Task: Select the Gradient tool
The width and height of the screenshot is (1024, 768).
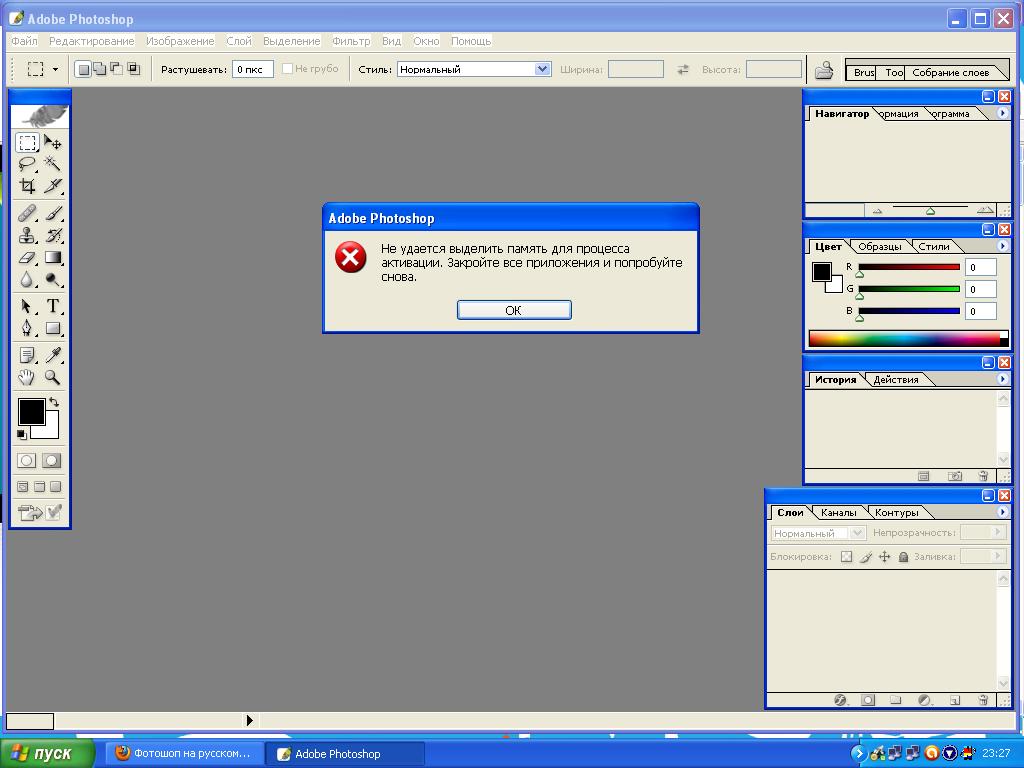Action: coord(53,257)
